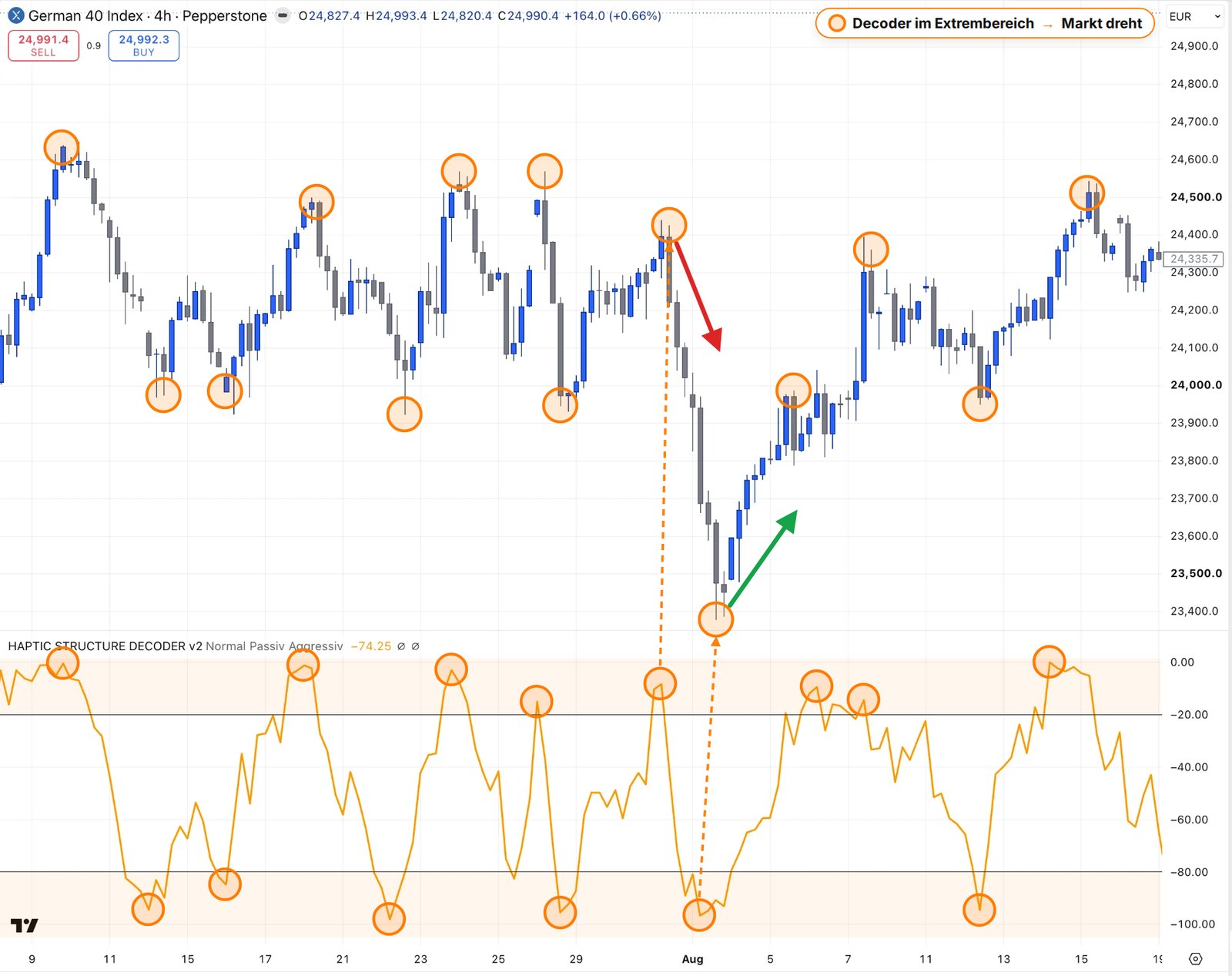Viewport: 1232px width, 976px height.
Task: Click the date 25 on the time axis
Action: click(498, 959)
